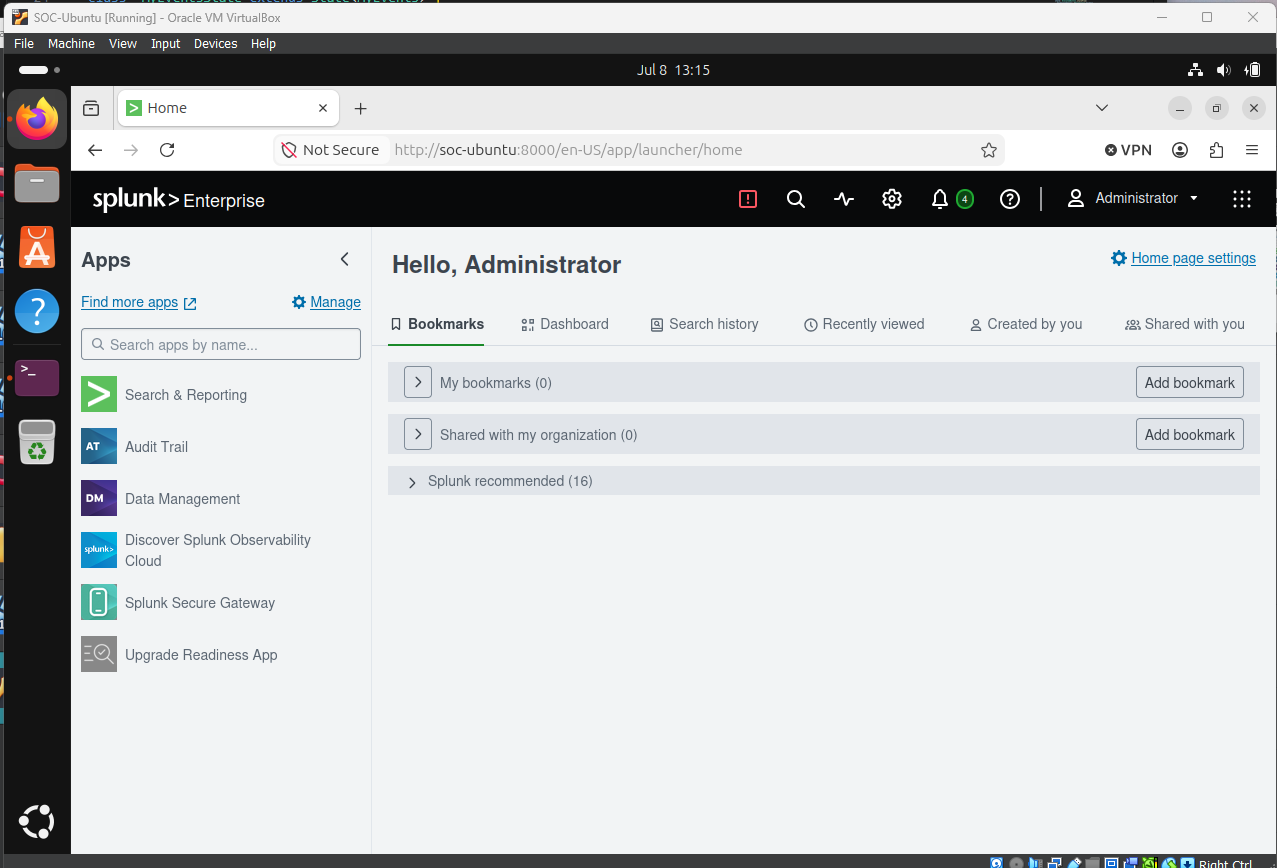Image resolution: width=1277 pixels, height=868 pixels.
Task: Expand the Splunk recommended section
Action: (412, 482)
